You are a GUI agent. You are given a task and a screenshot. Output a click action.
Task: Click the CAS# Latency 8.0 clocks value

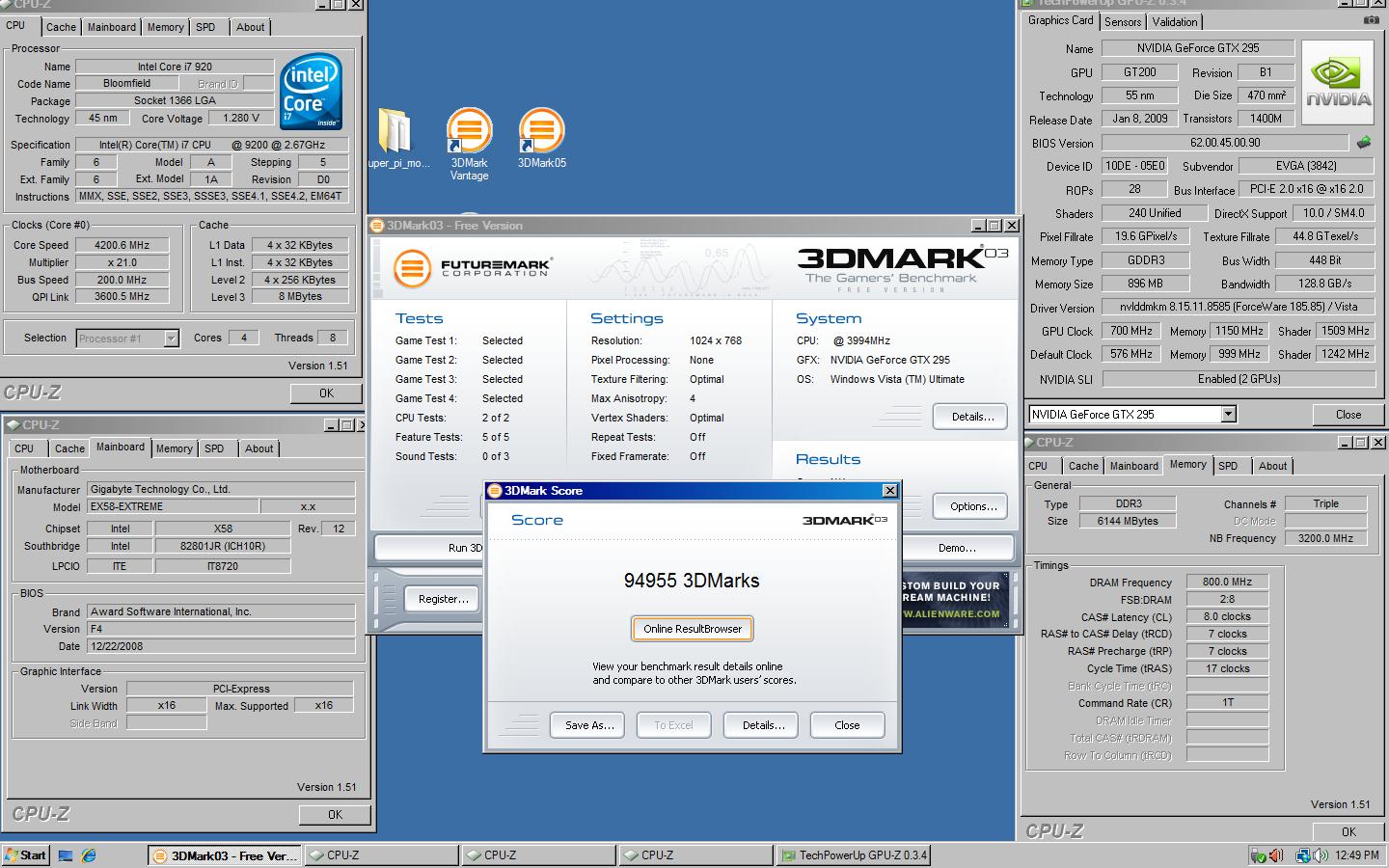(x=1227, y=616)
